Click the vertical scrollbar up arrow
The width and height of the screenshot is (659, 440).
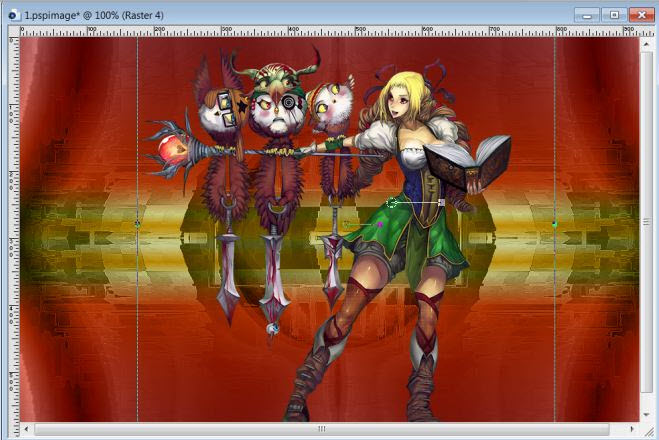646,44
